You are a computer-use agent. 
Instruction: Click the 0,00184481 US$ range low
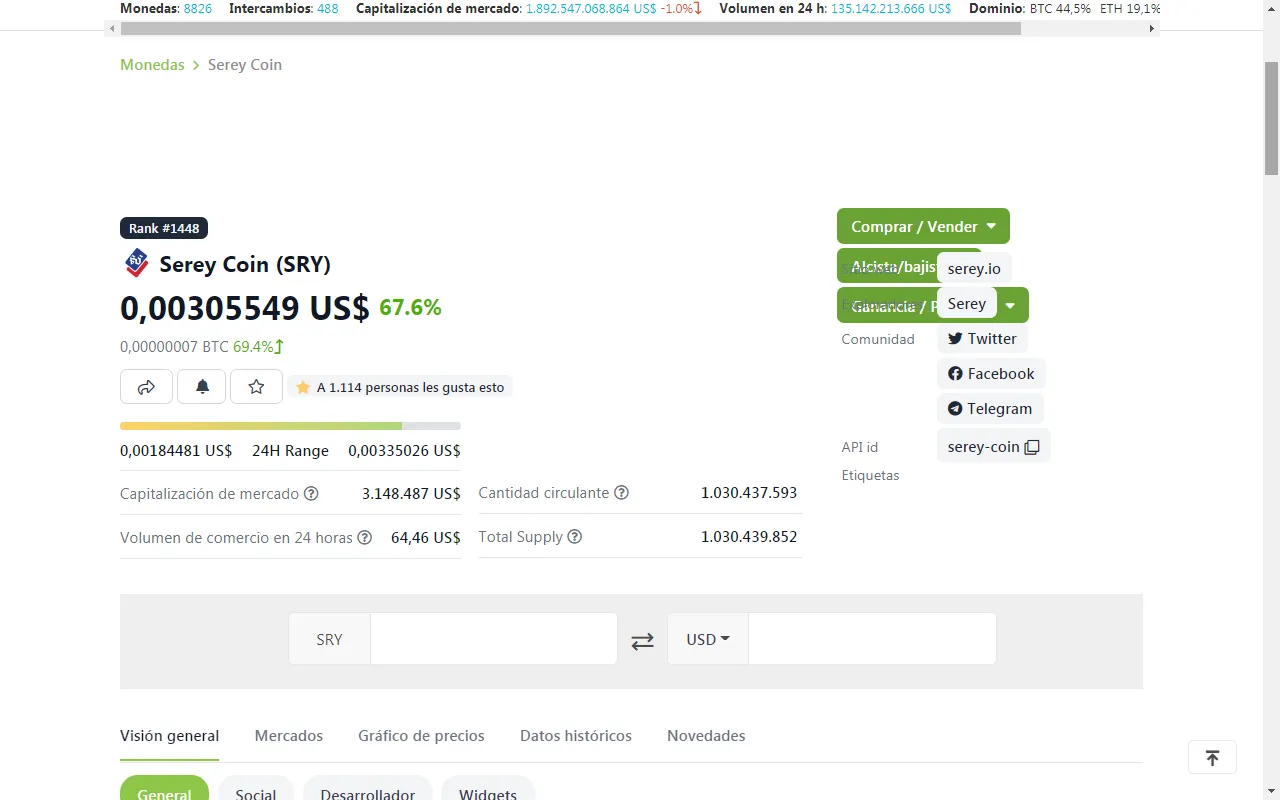pyautogui.click(x=176, y=451)
